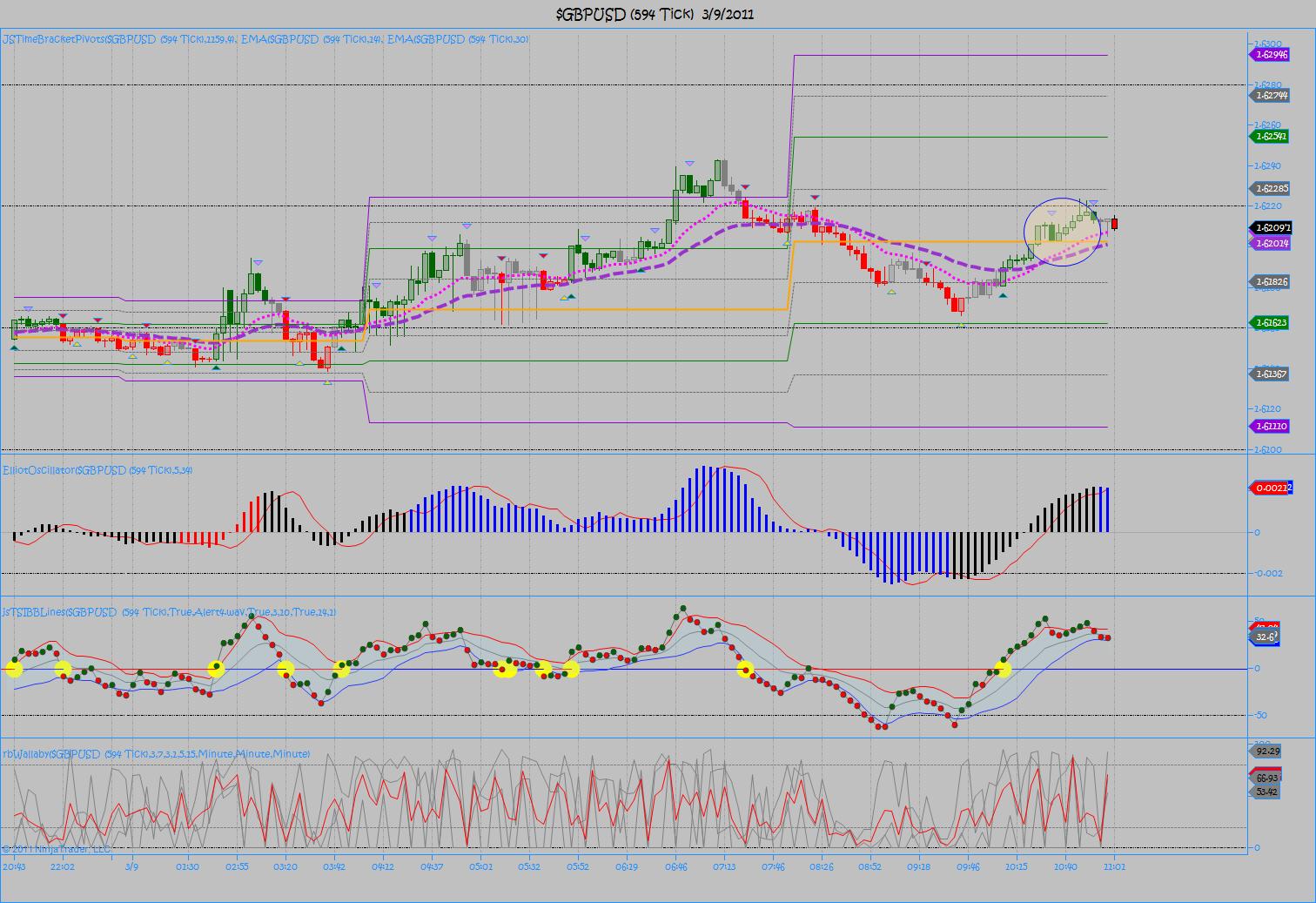This screenshot has width=1316, height=903.
Task: Click the 09:18 time axis label
Action: (918, 866)
